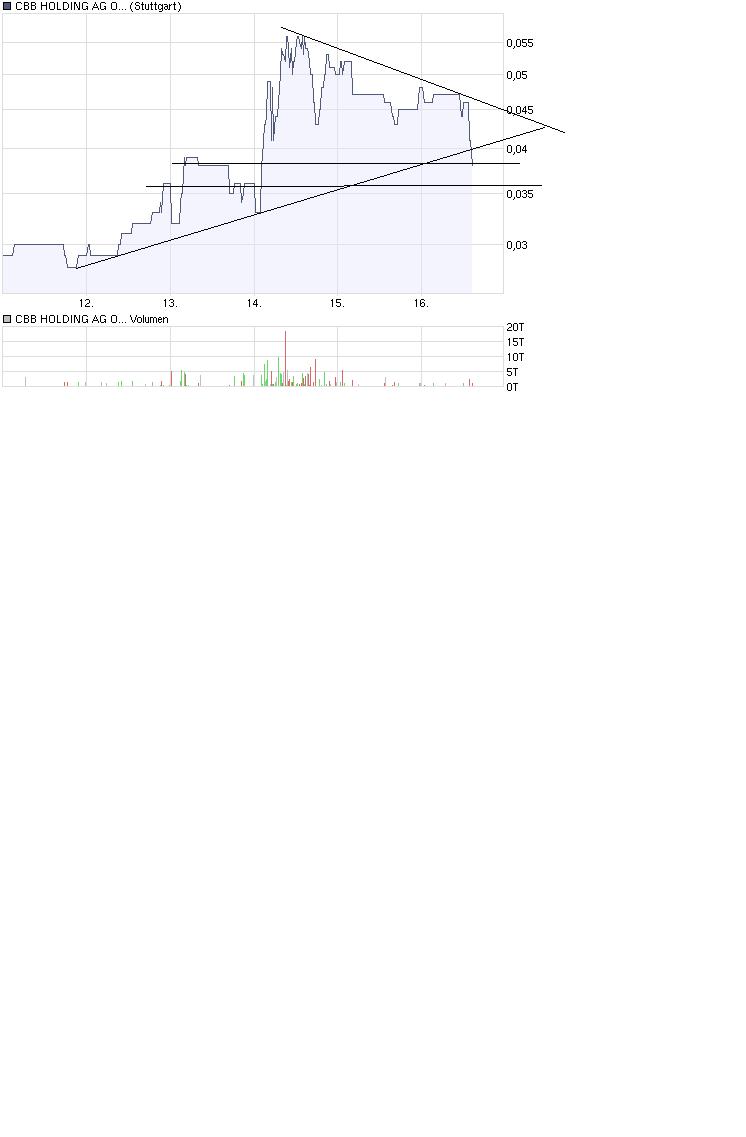
Task: Click the 20T volume axis label
Action: [x=515, y=327]
